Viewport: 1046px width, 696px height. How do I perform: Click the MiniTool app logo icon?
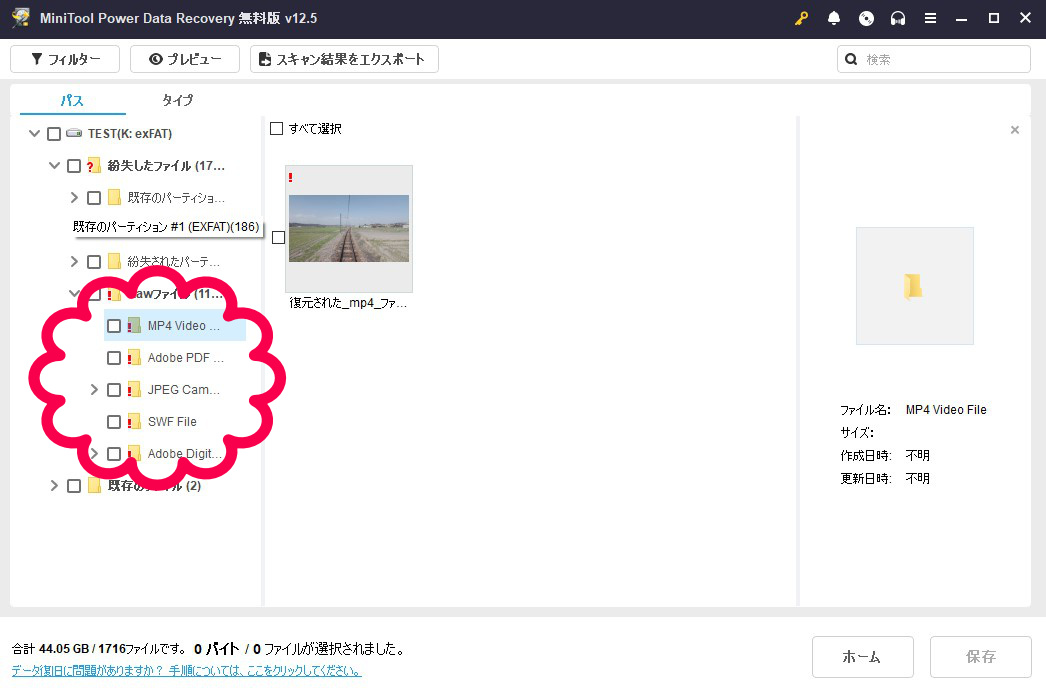point(21,17)
